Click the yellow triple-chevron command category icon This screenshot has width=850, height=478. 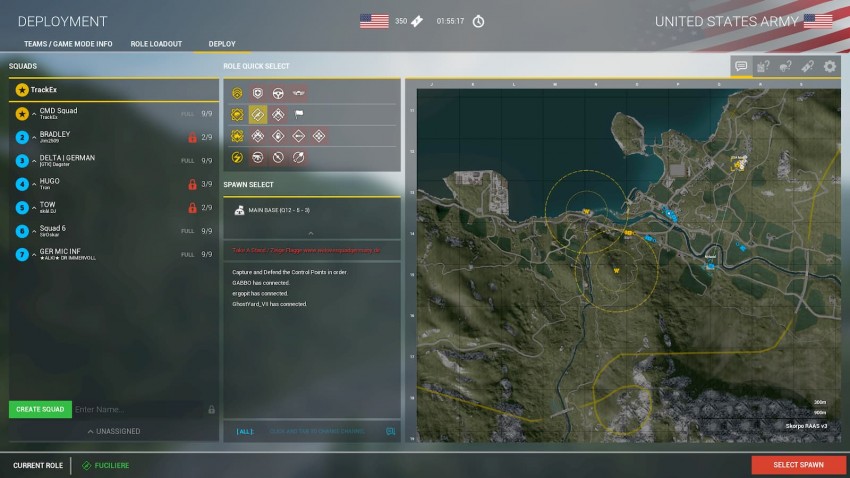click(237, 93)
